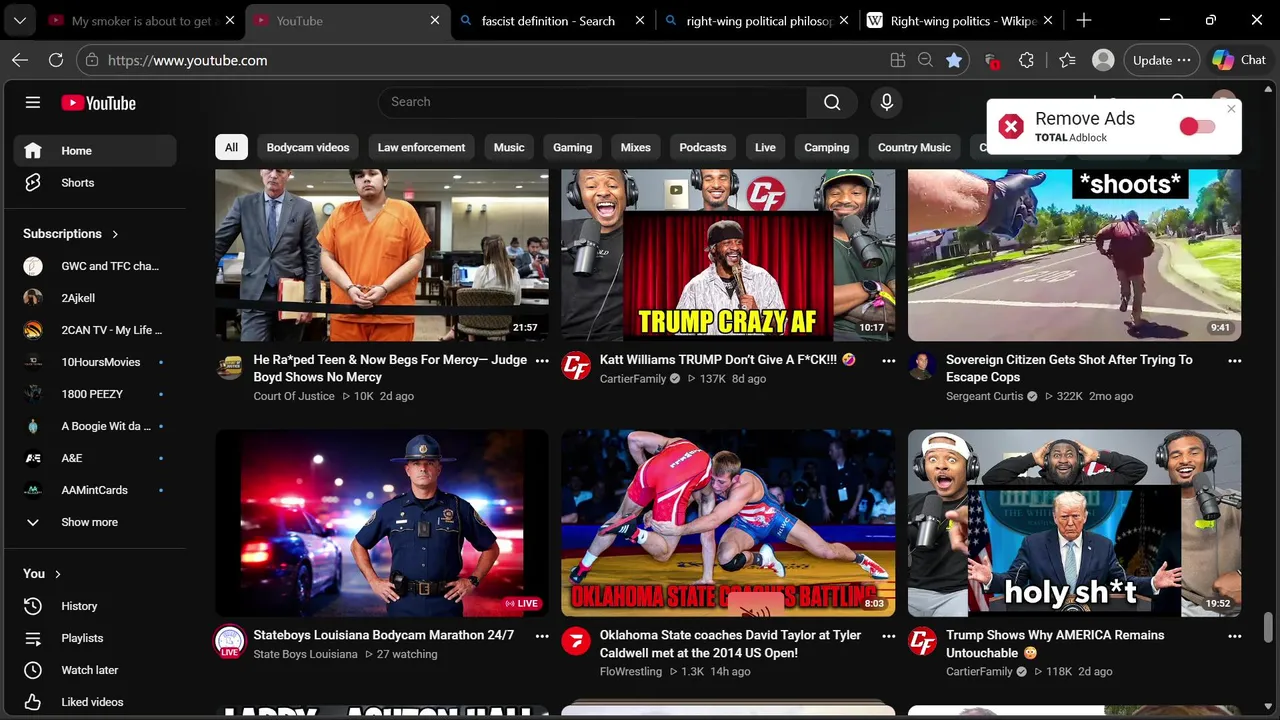
Task: Select the Music filter chip
Action: (x=509, y=147)
